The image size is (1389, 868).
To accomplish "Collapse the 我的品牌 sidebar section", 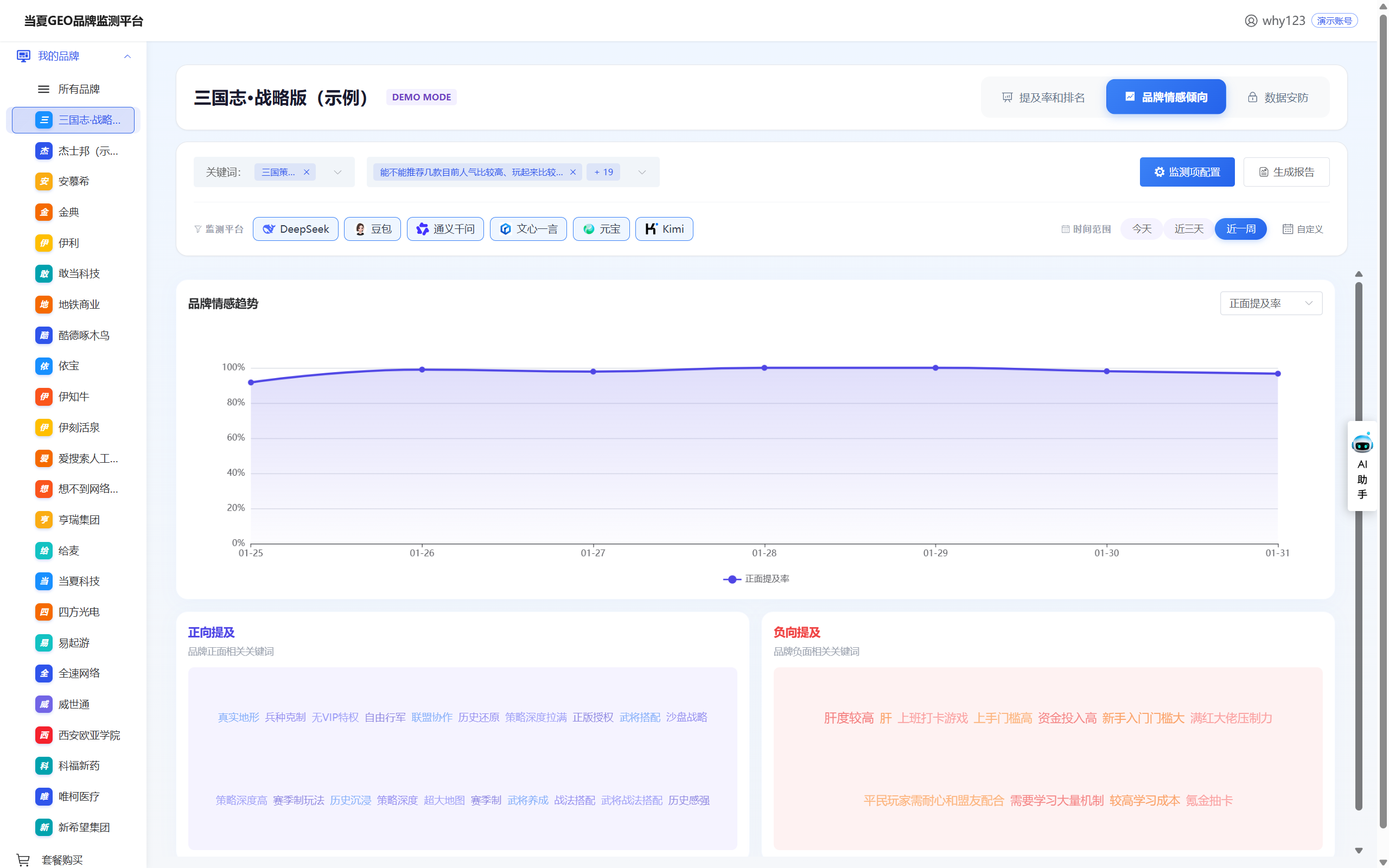I will pos(128,56).
